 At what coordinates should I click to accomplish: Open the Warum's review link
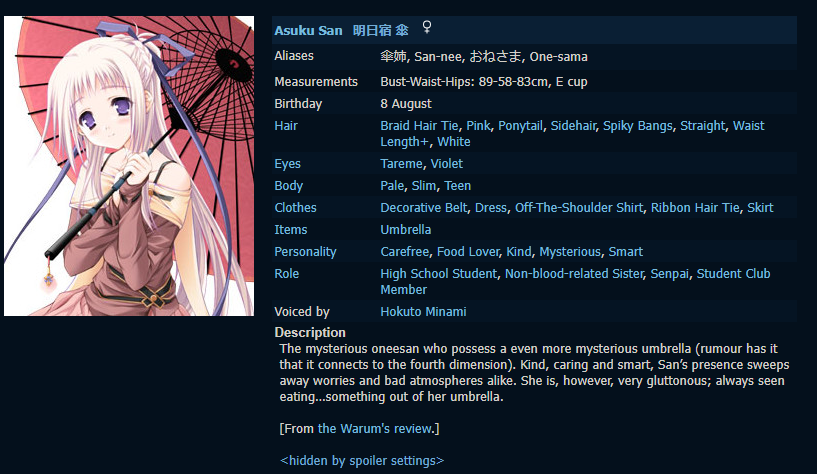[375, 428]
